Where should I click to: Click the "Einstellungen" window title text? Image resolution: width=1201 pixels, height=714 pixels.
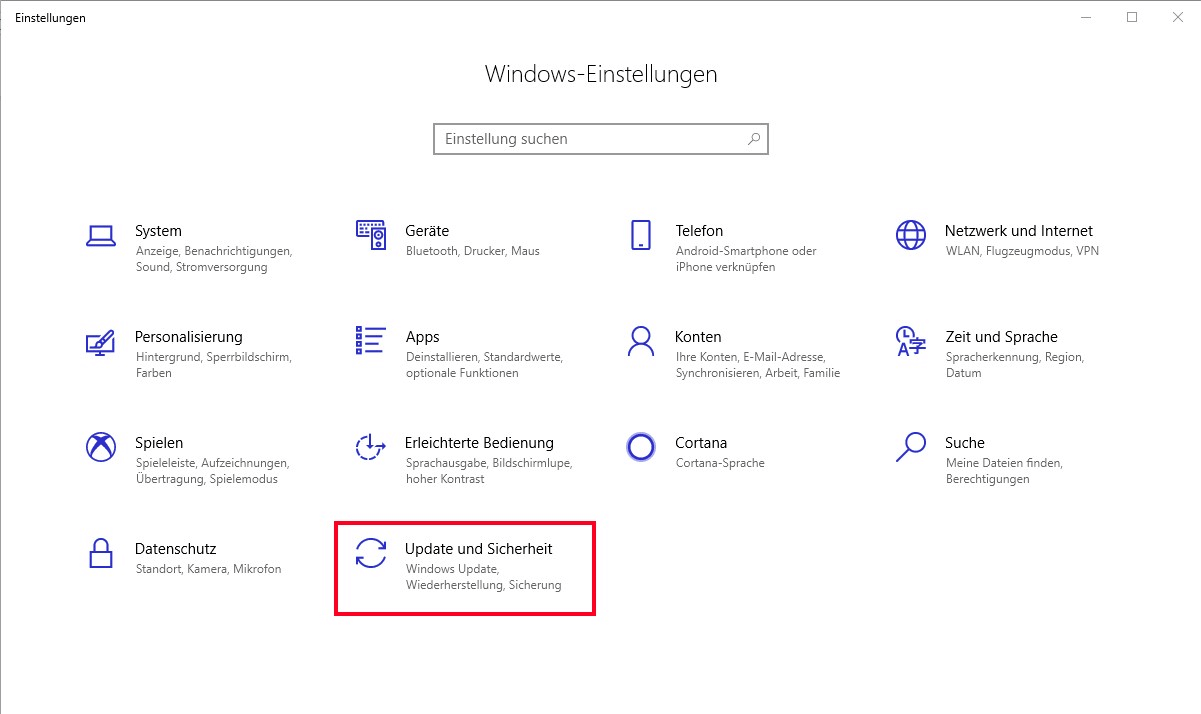pyautogui.click(x=50, y=18)
